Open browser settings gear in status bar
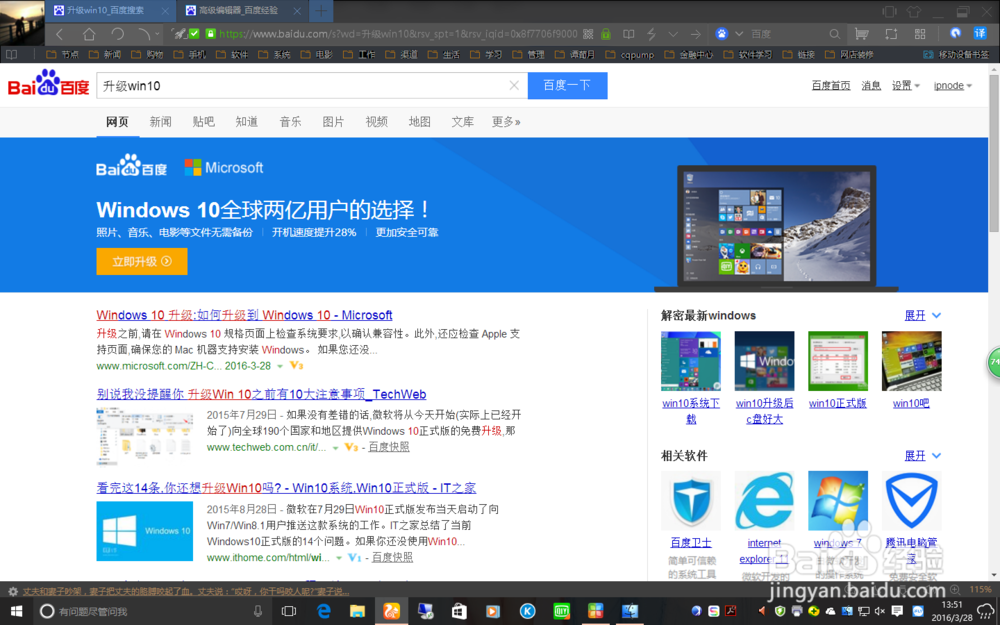Image resolution: width=1000 pixels, height=625 pixels. [x=12, y=591]
